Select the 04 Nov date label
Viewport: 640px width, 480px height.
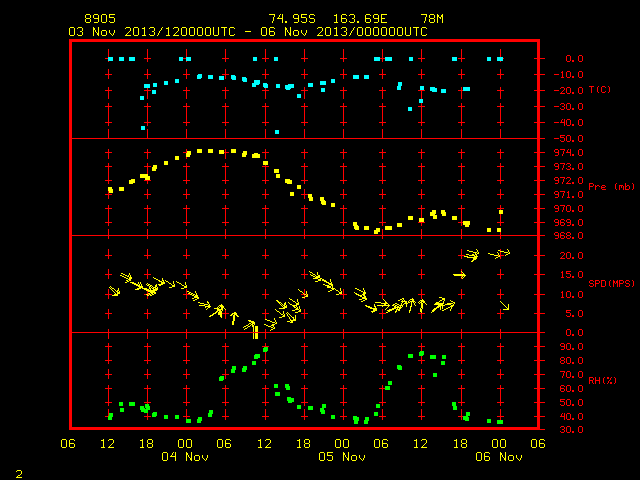pos(185,457)
